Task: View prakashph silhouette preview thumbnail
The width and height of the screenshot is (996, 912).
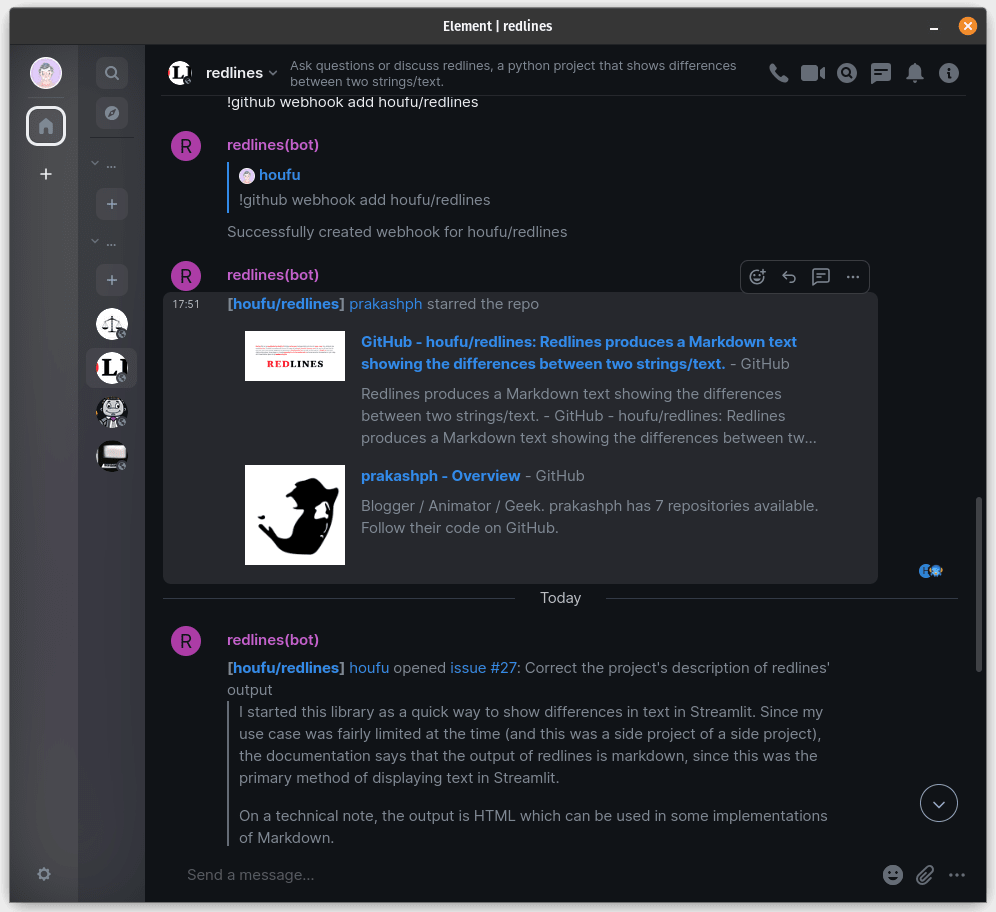Action: tap(295, 515)
